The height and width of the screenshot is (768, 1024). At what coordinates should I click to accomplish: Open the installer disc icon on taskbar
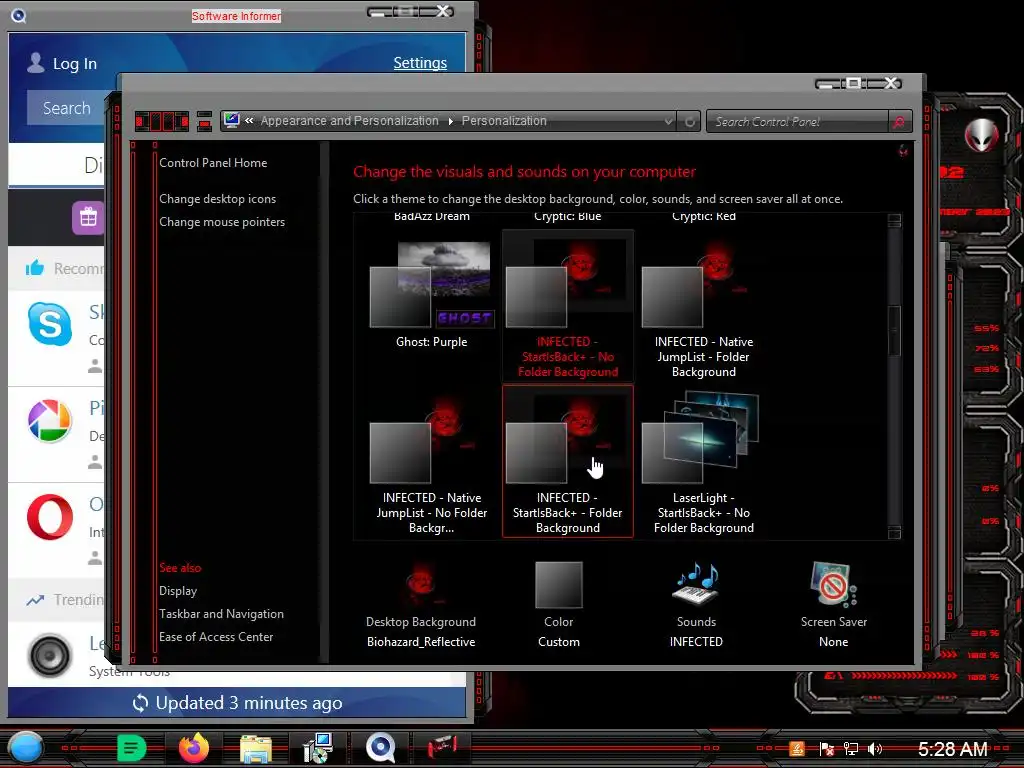[x=318, y=748]
